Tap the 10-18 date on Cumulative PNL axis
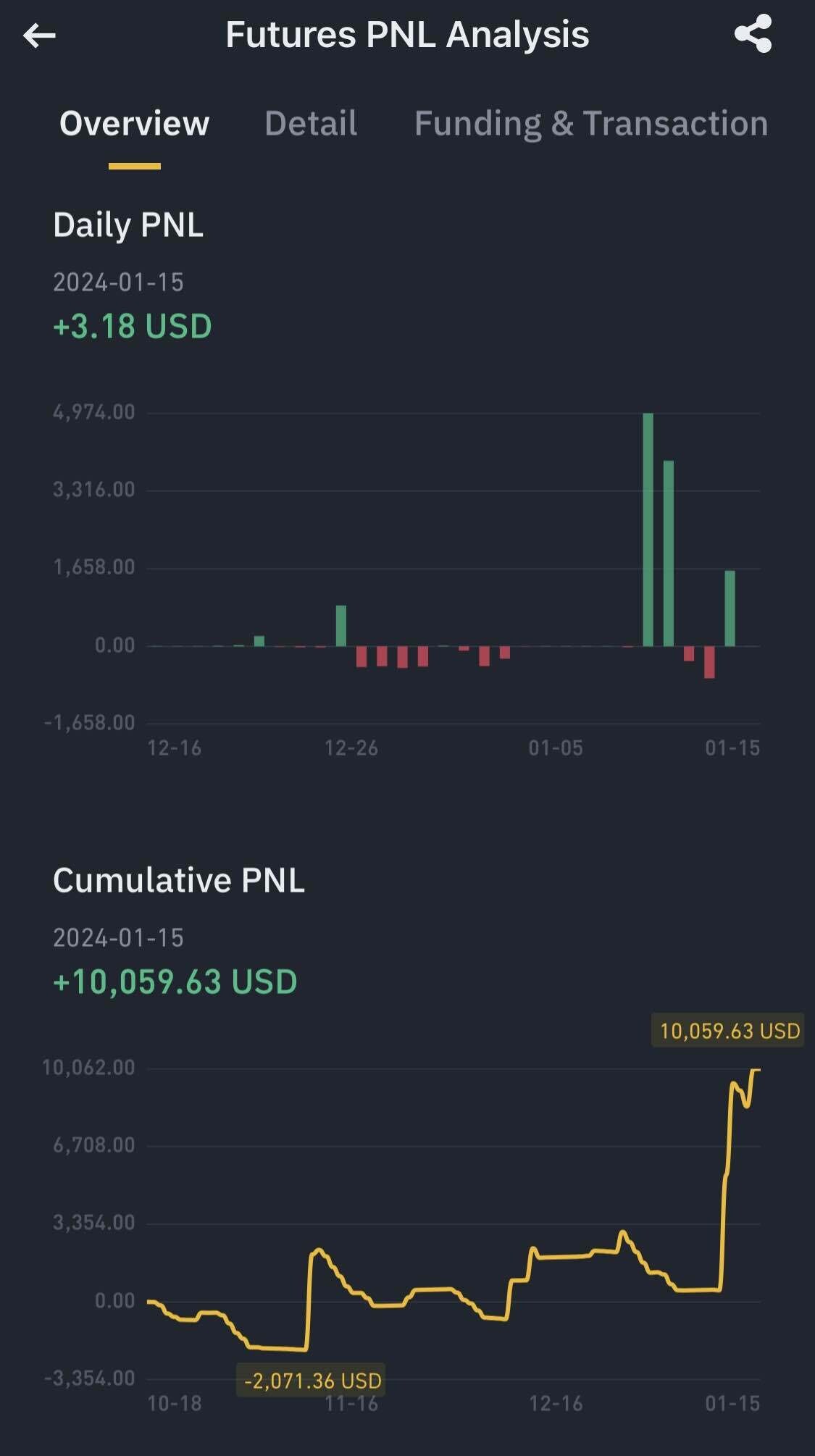815x1456 pixels. click(174, 1404)
